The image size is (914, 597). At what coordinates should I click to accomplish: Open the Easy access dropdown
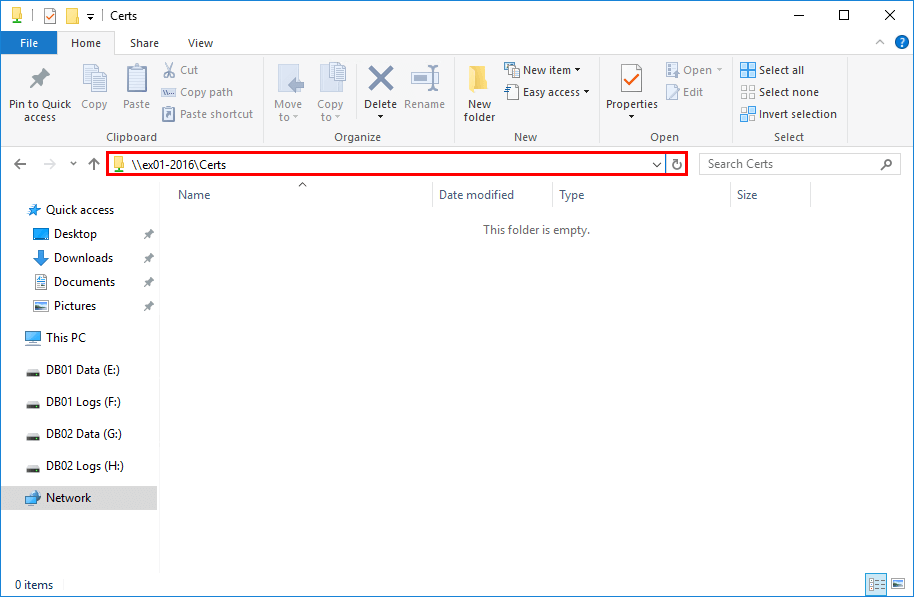(547, 92)
